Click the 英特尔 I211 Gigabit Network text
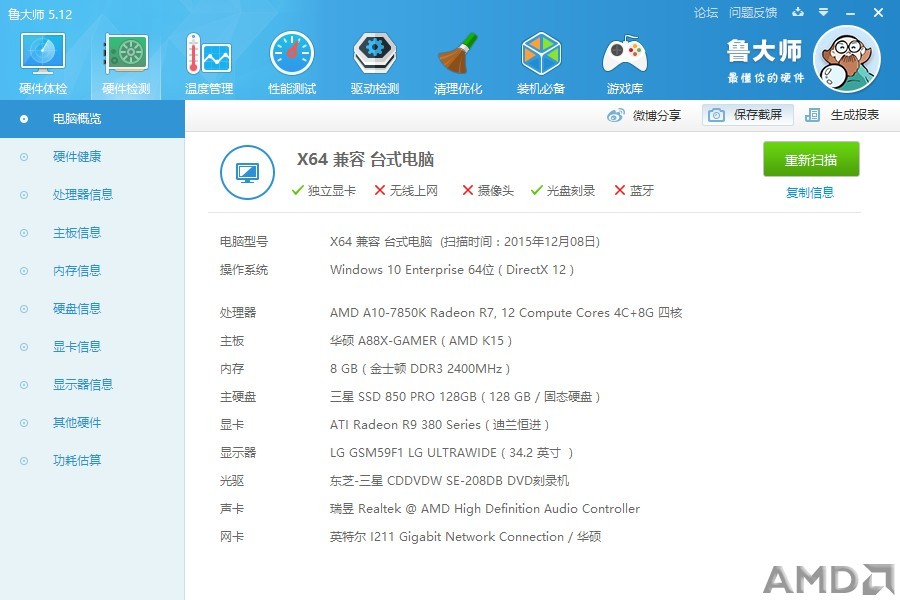 pos(465,537)
